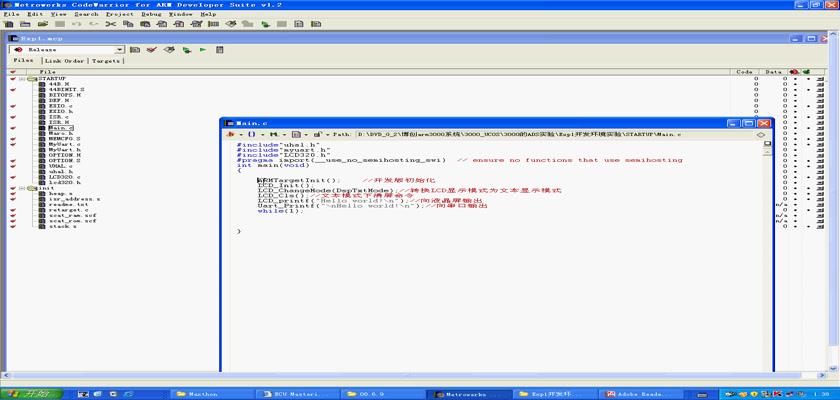The width and height of the screenshot is (840, 400).
Task: Click the Debug icon in project window toolbar
Action: click(x=186, y=50)
